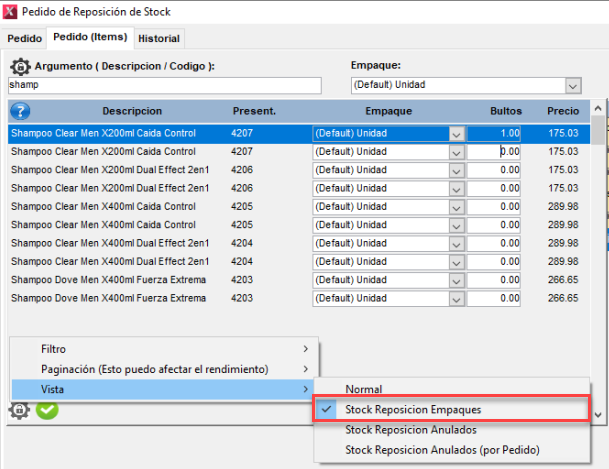Image resolution: width=609 pixels, height=469 pixels.
Task: Switch to the Pedido tab
Action: pos(25,39)
